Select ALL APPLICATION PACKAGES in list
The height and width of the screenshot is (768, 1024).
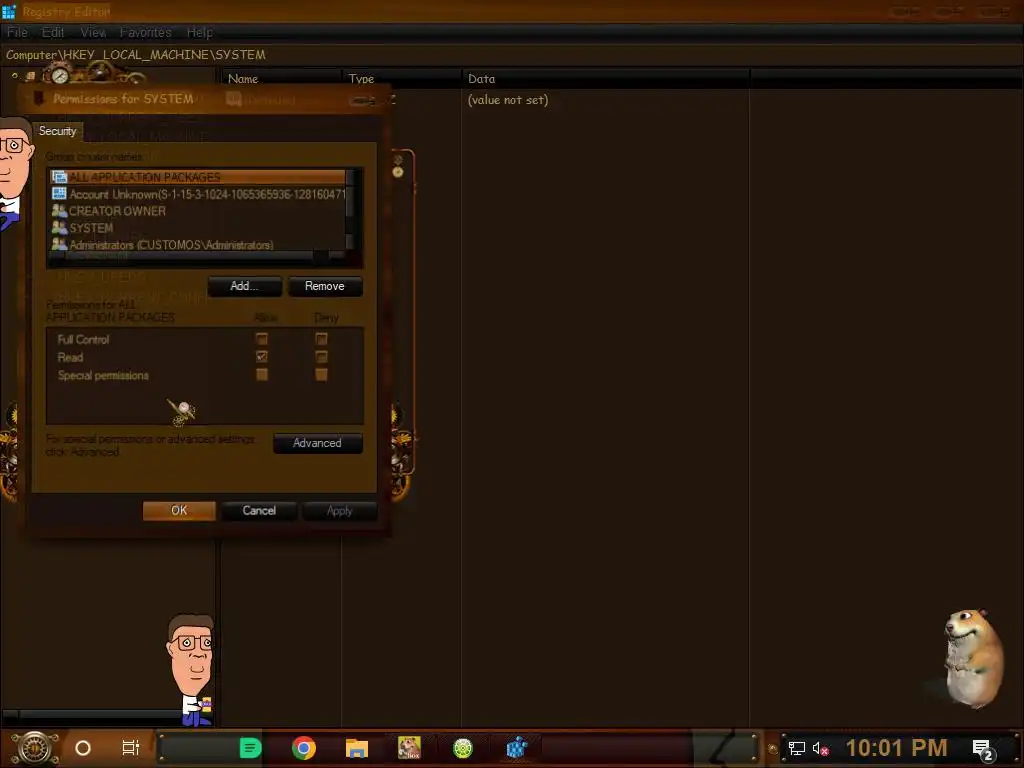(198, 177)
